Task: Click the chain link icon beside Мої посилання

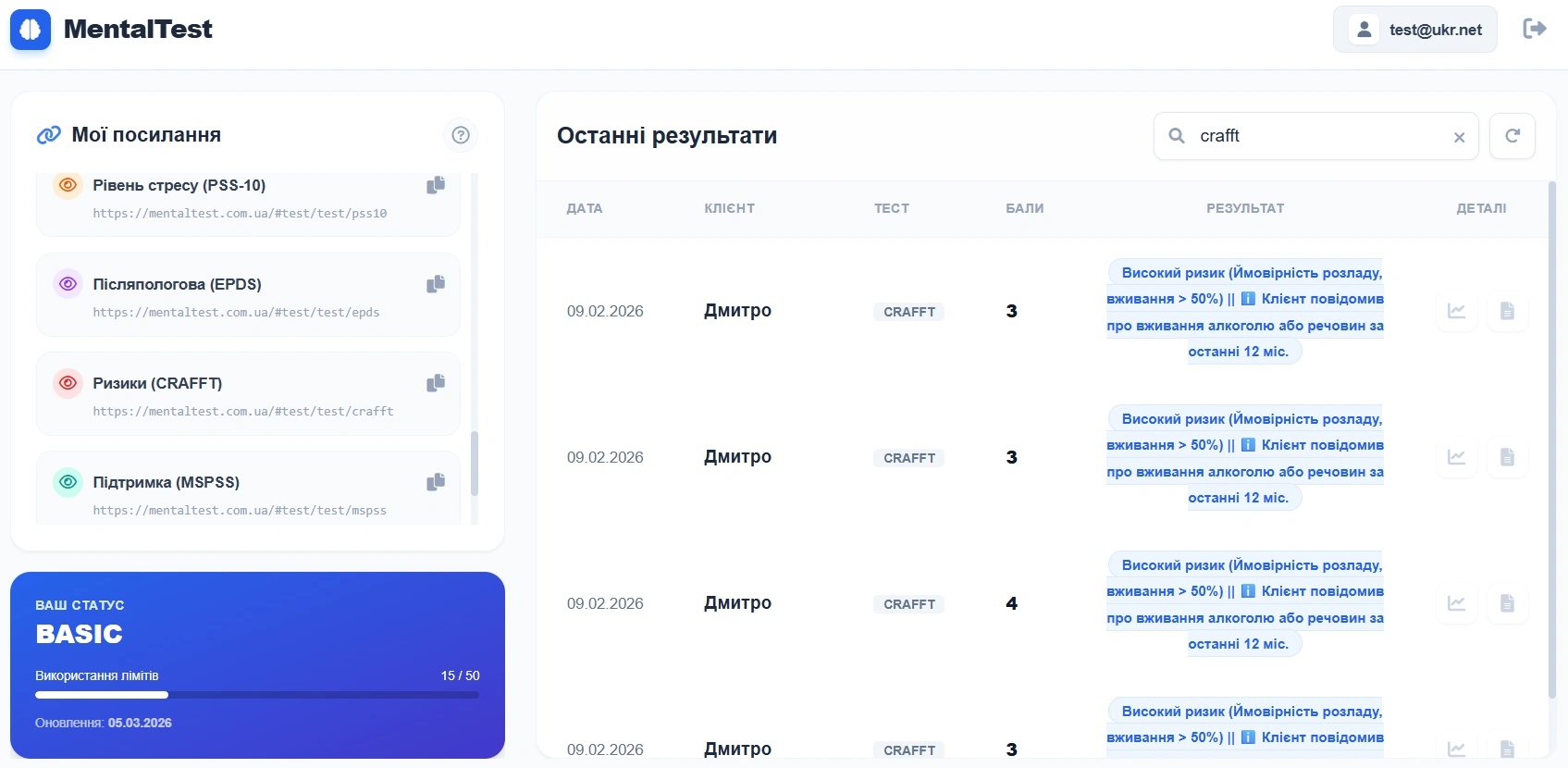Action: (x=49, y=135)
